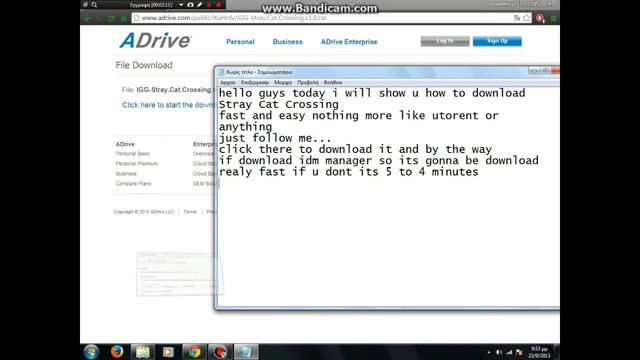This screenshot has height=360, width=640.
Task: Click the ADrive logo
Action: (155, 40)
